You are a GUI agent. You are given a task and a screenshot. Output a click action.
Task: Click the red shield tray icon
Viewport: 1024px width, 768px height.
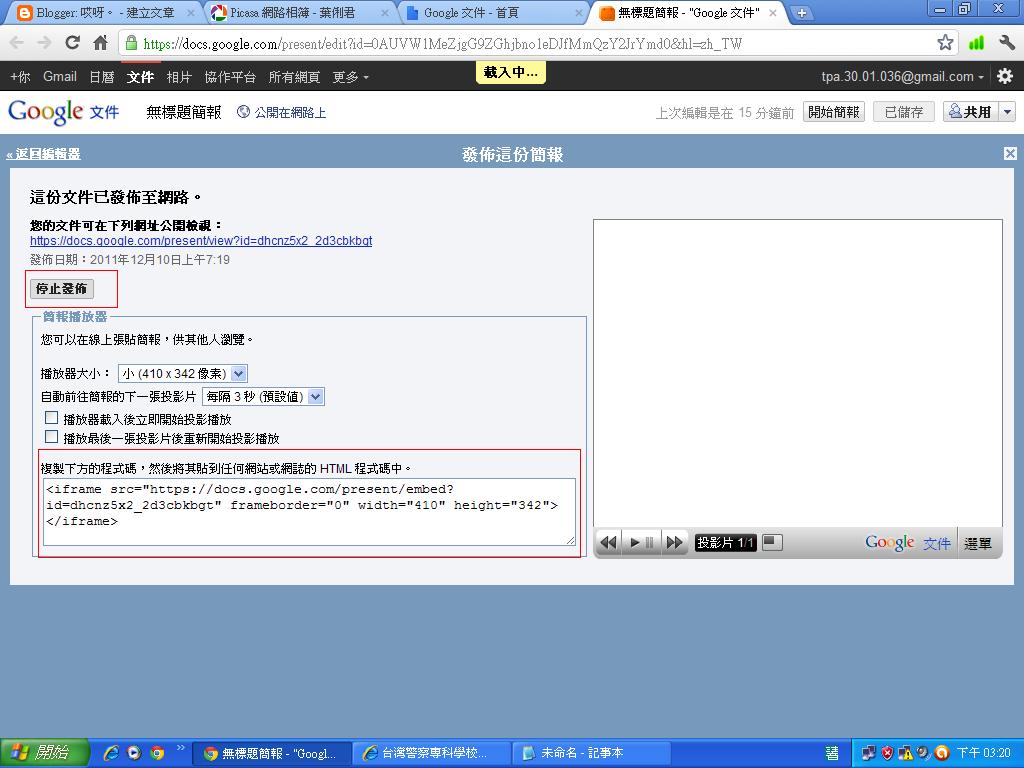coord(887,753)
